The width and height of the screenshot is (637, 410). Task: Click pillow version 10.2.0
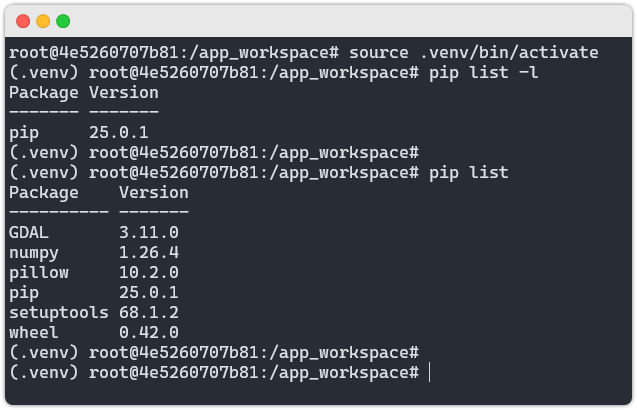(149, 273)
